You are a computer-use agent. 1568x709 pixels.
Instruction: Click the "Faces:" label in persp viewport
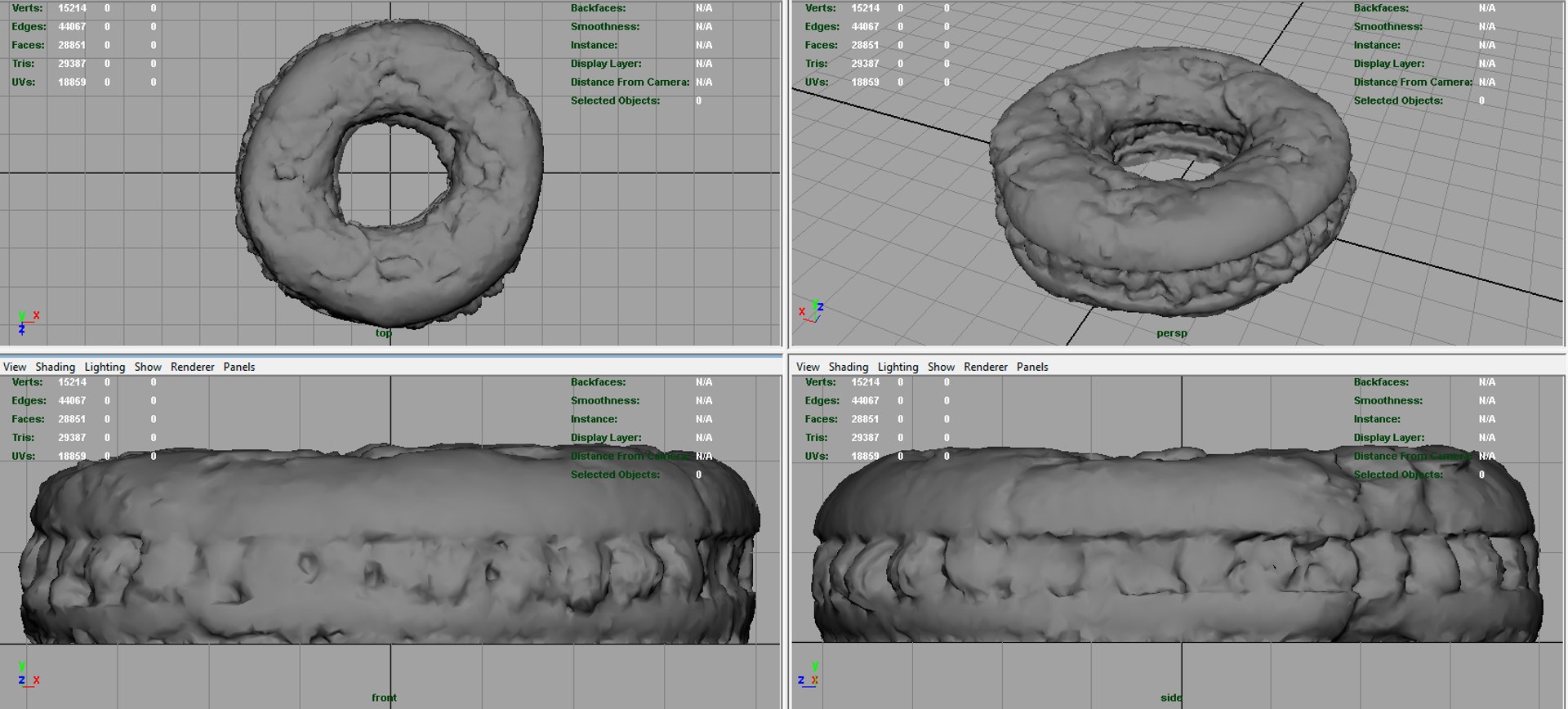822,45
